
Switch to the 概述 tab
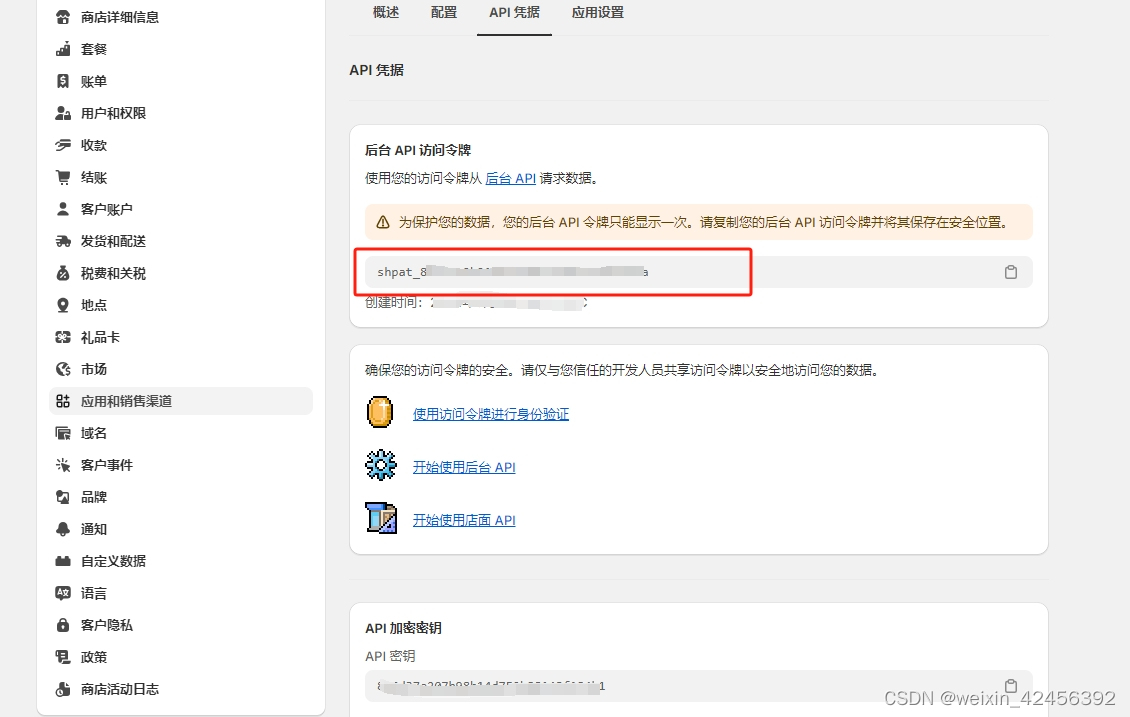pos(386,14)
